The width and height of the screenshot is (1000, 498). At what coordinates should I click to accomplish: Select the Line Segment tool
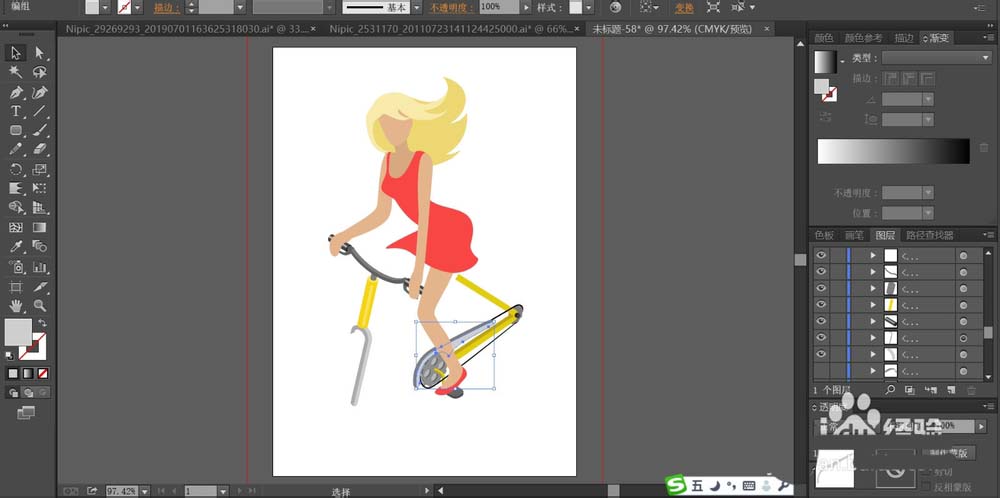click(40, 111)
